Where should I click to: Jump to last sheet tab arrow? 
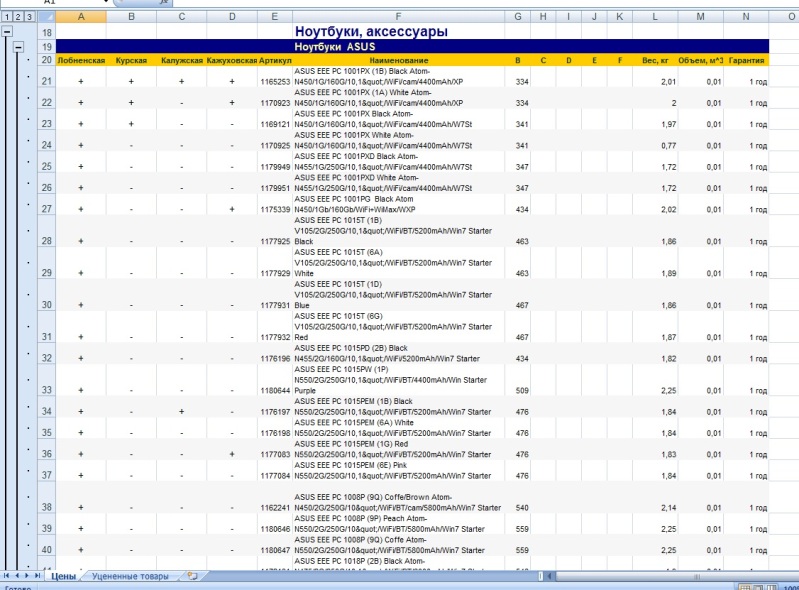coord(37,575)
